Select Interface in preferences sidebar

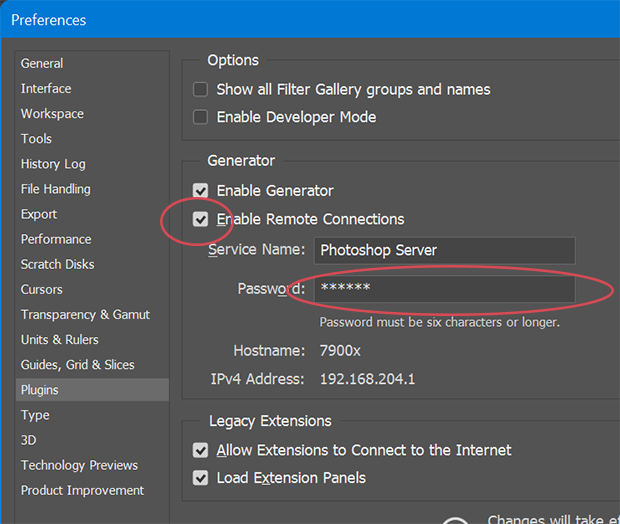[x=46, y=88]
